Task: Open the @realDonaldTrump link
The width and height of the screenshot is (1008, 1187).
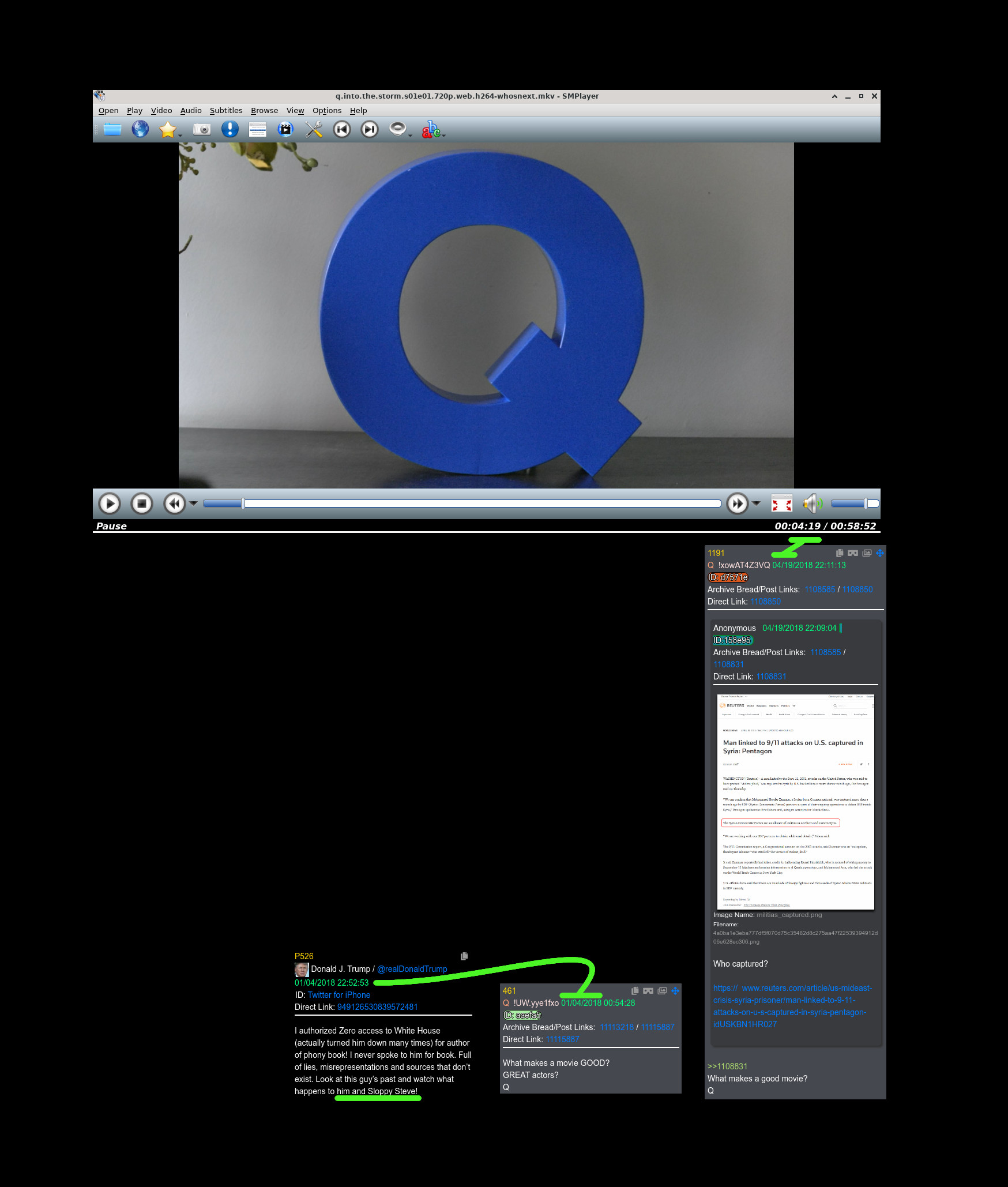Action: (x=412, y=969)
